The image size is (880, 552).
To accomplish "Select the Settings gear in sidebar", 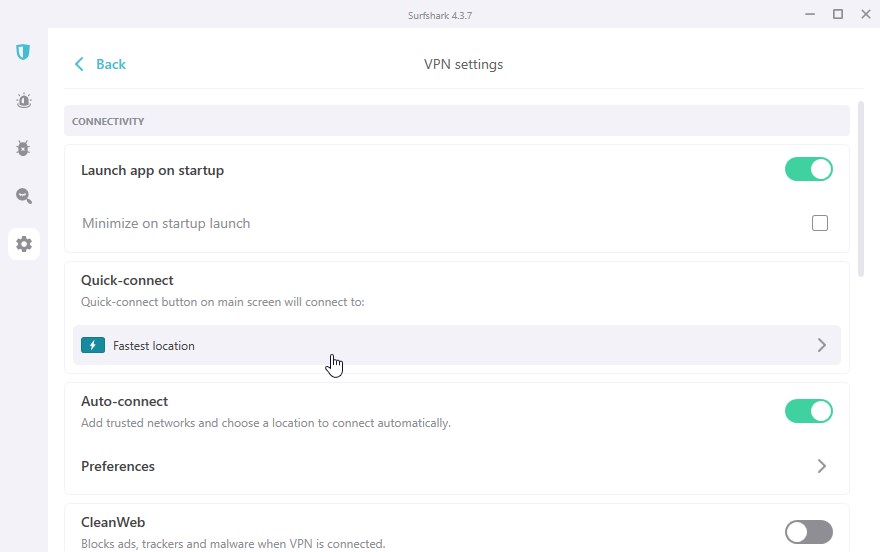I will (x=24, y=244).
